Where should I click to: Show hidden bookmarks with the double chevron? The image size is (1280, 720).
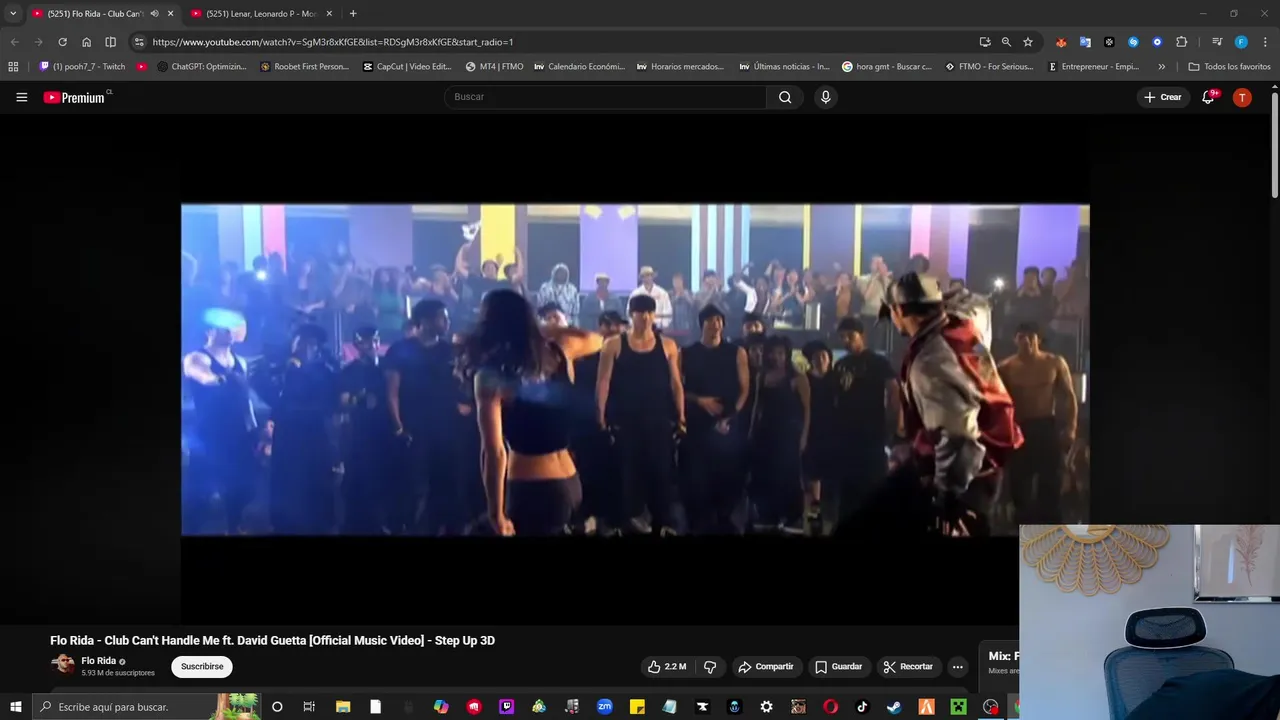pos(1161,67)
